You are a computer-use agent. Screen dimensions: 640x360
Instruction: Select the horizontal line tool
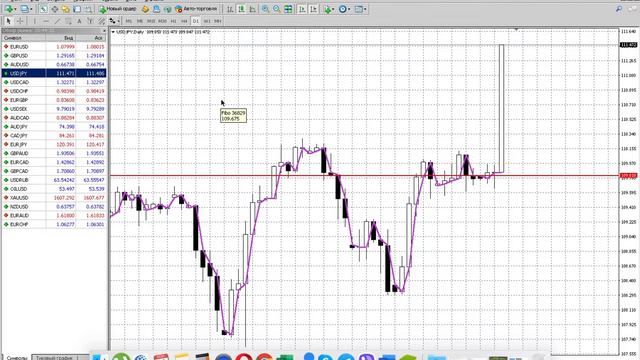point(46,21)
